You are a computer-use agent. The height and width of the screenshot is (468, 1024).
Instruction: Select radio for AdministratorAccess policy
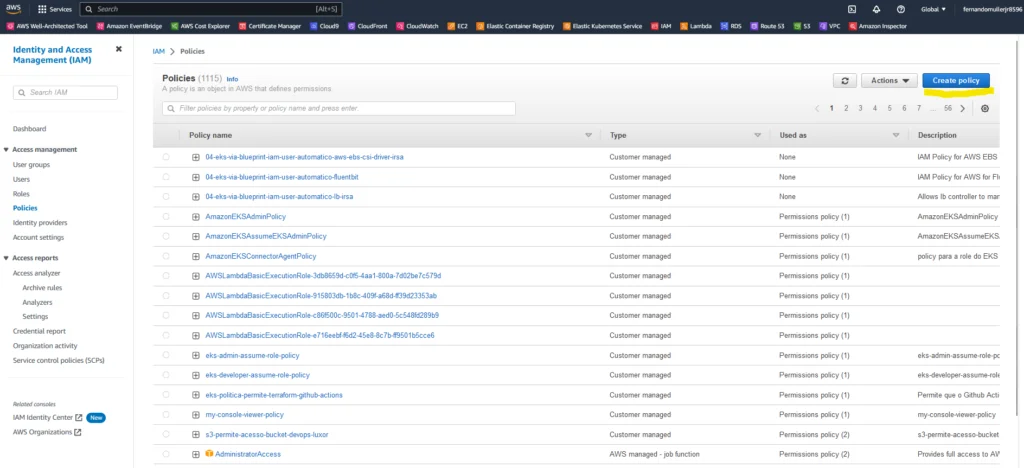[x=166, y=454]
